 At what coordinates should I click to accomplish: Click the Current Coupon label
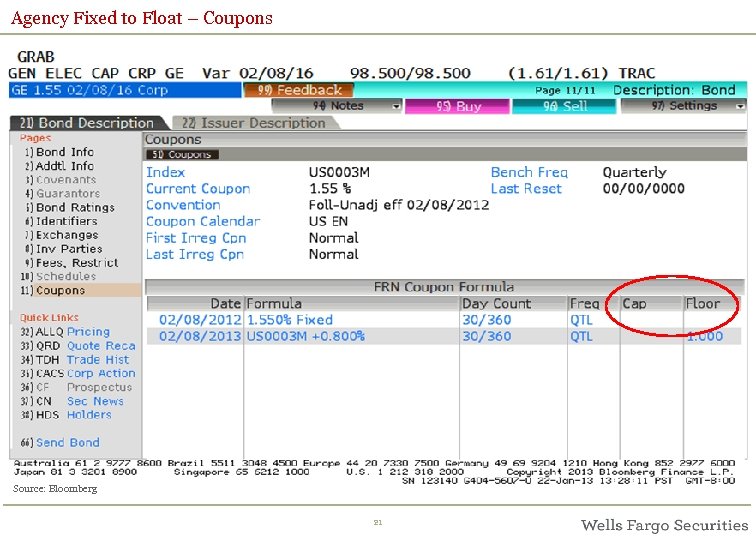pyautogui.click(x=198, y=189)
